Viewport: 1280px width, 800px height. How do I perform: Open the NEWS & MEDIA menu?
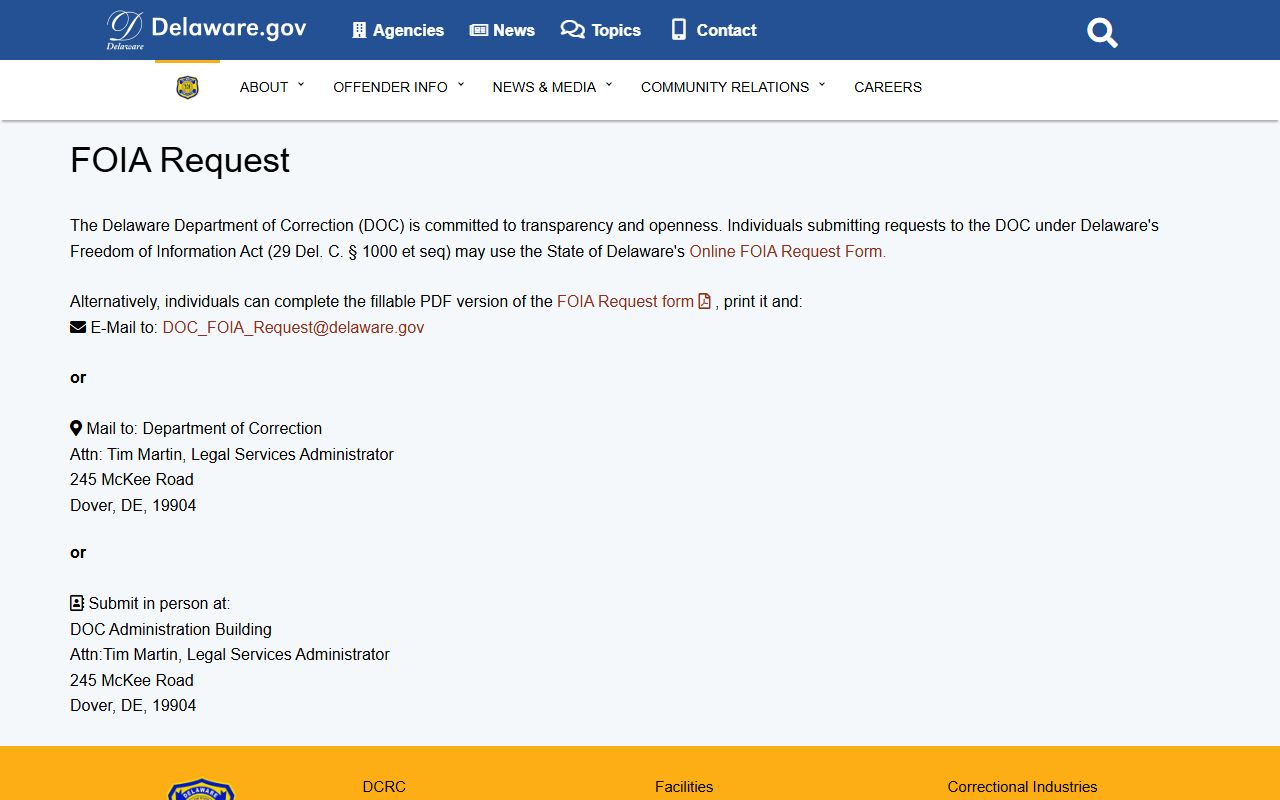click(544, 87)
